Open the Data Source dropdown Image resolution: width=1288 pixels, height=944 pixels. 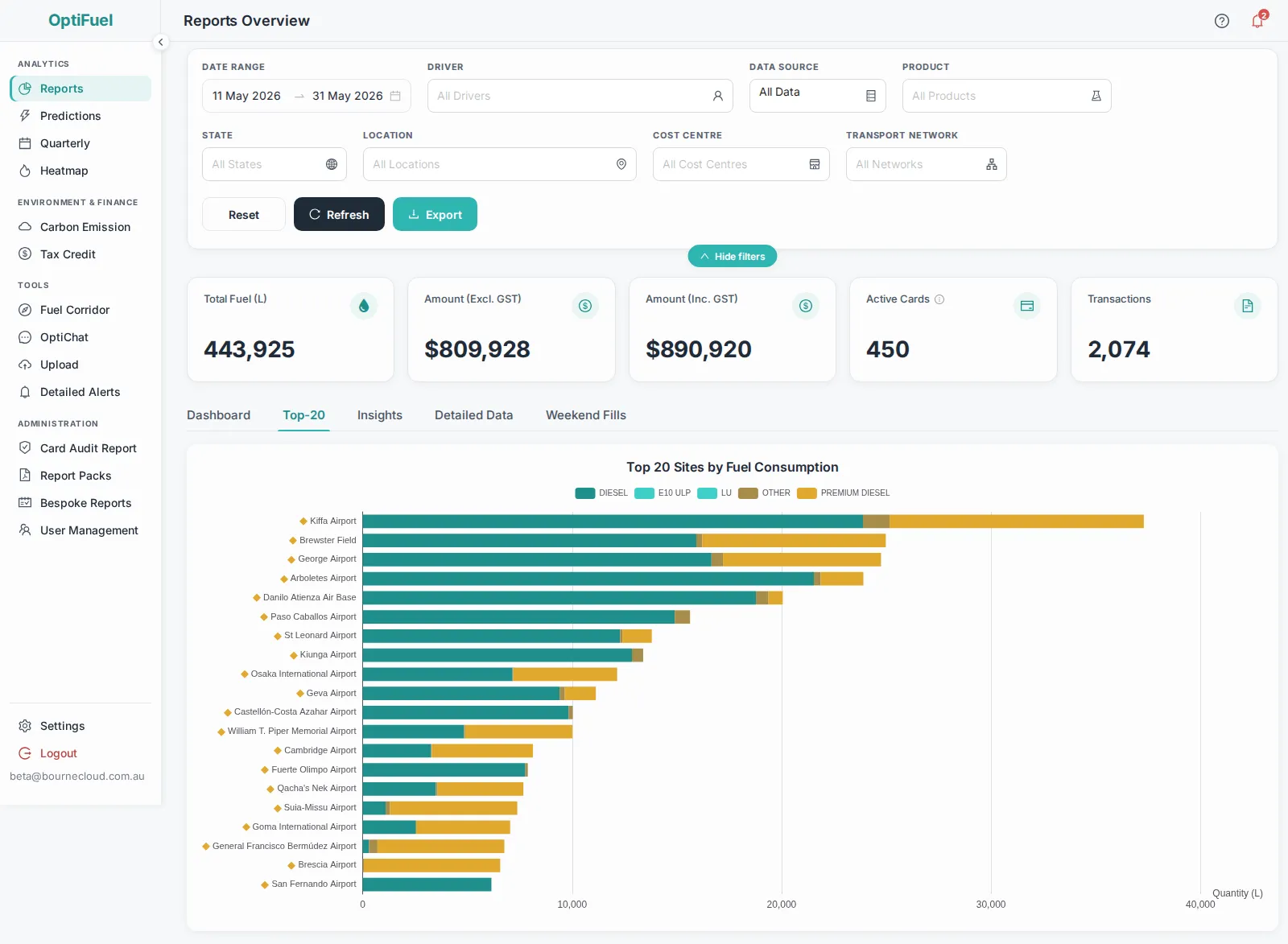click(818, 96)
